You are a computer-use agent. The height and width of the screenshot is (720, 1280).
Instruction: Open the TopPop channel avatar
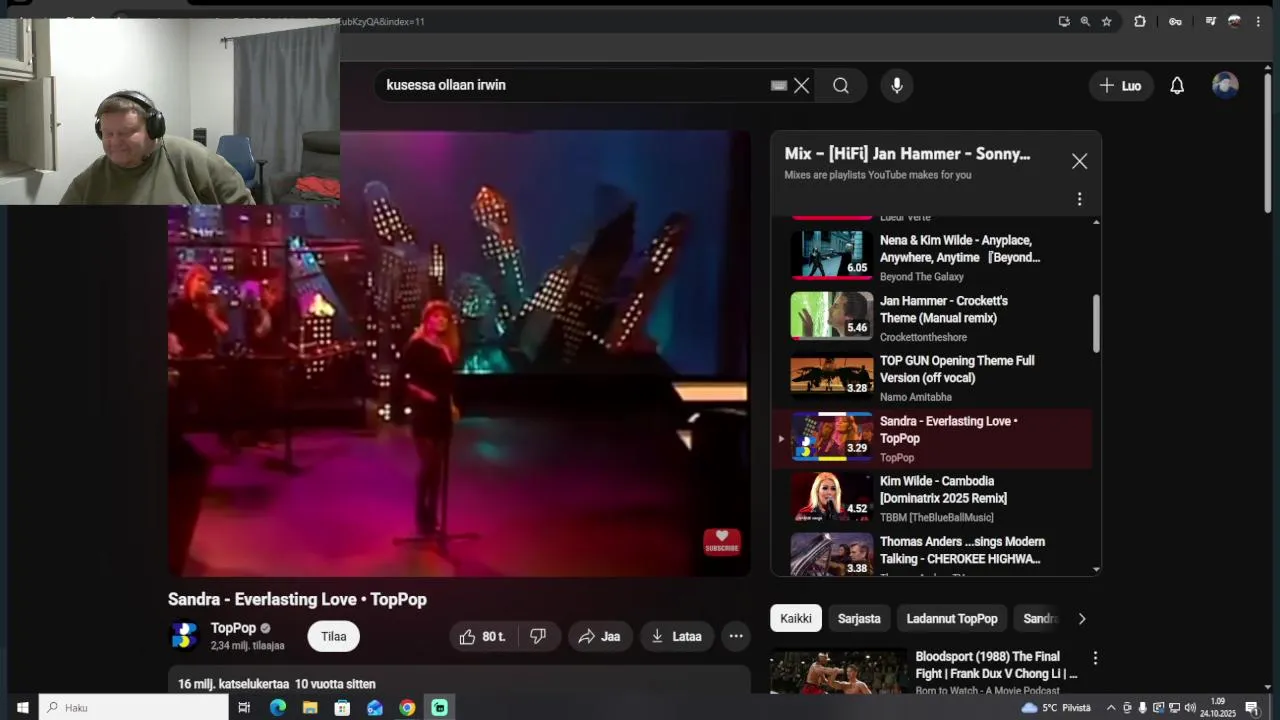pyautogui.click(x=184, y=636)
